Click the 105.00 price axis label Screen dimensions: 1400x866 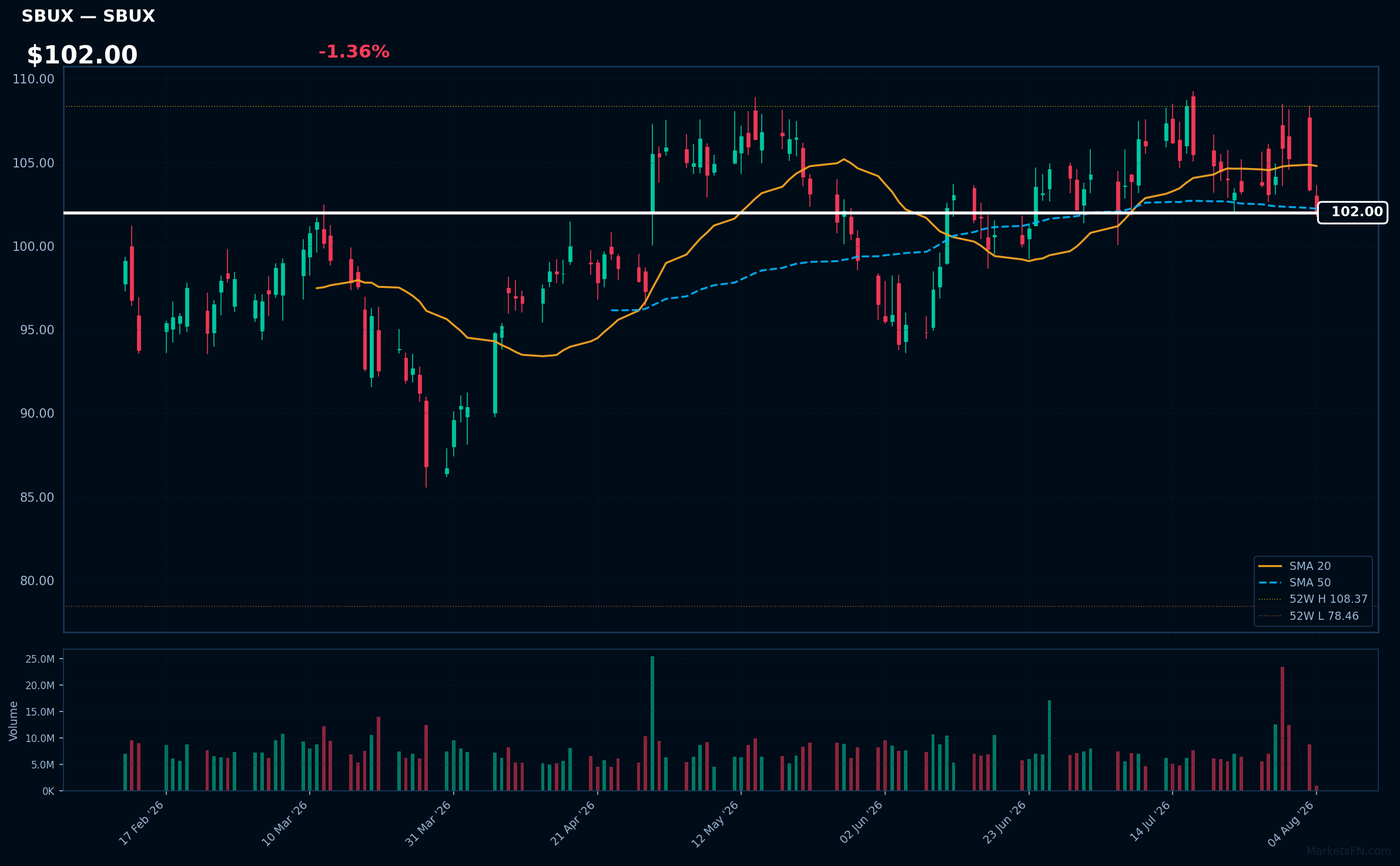(34, 163)
